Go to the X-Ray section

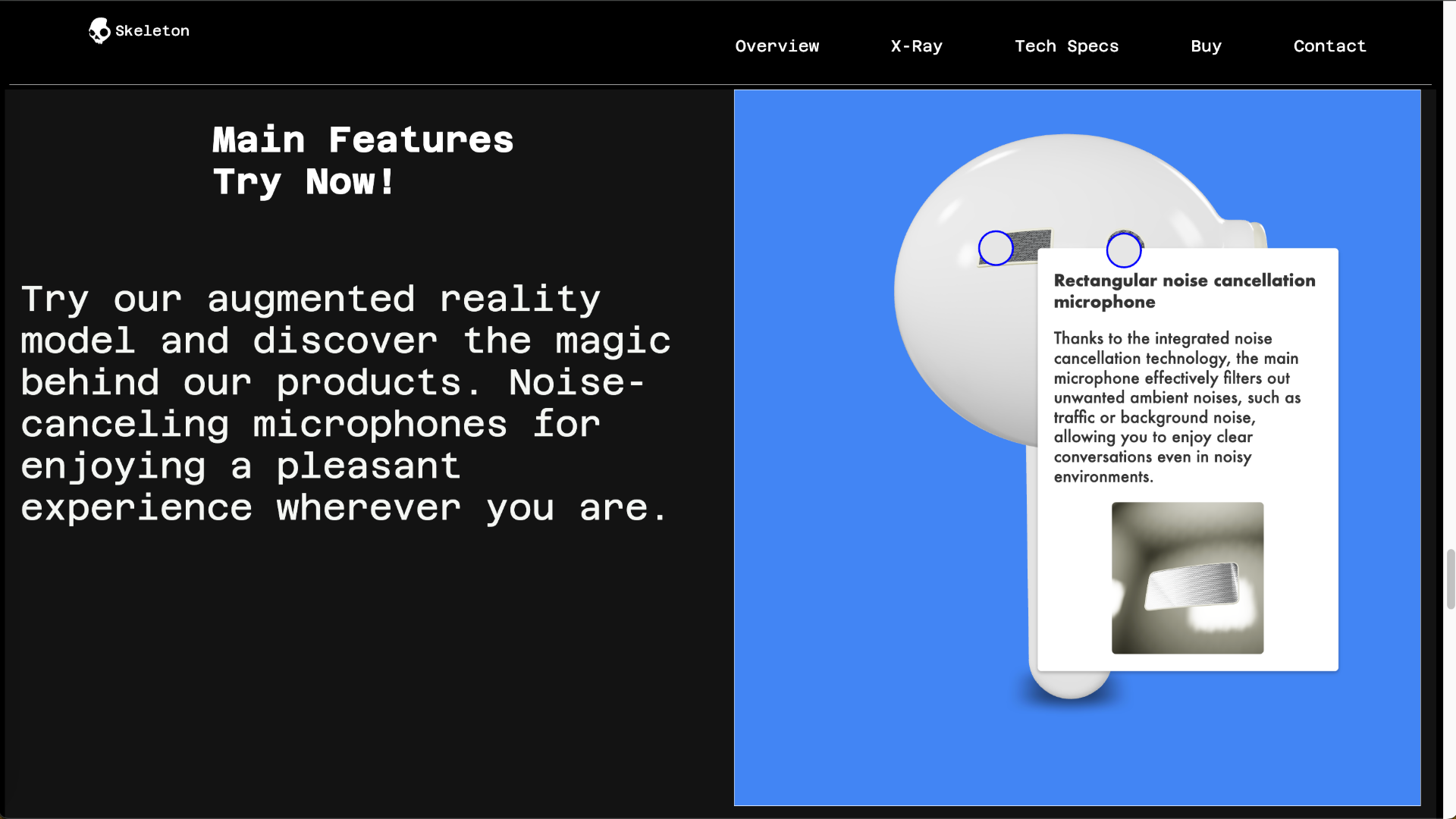(916, 46)
